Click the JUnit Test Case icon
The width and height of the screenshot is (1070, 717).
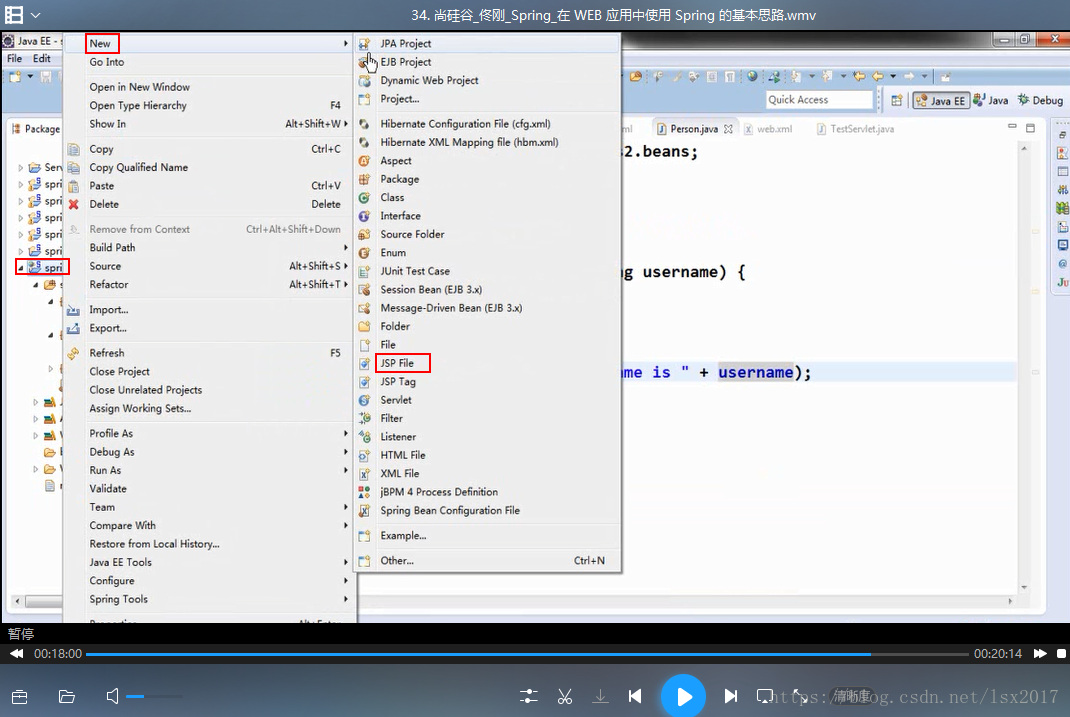click(x=364, y=272)
